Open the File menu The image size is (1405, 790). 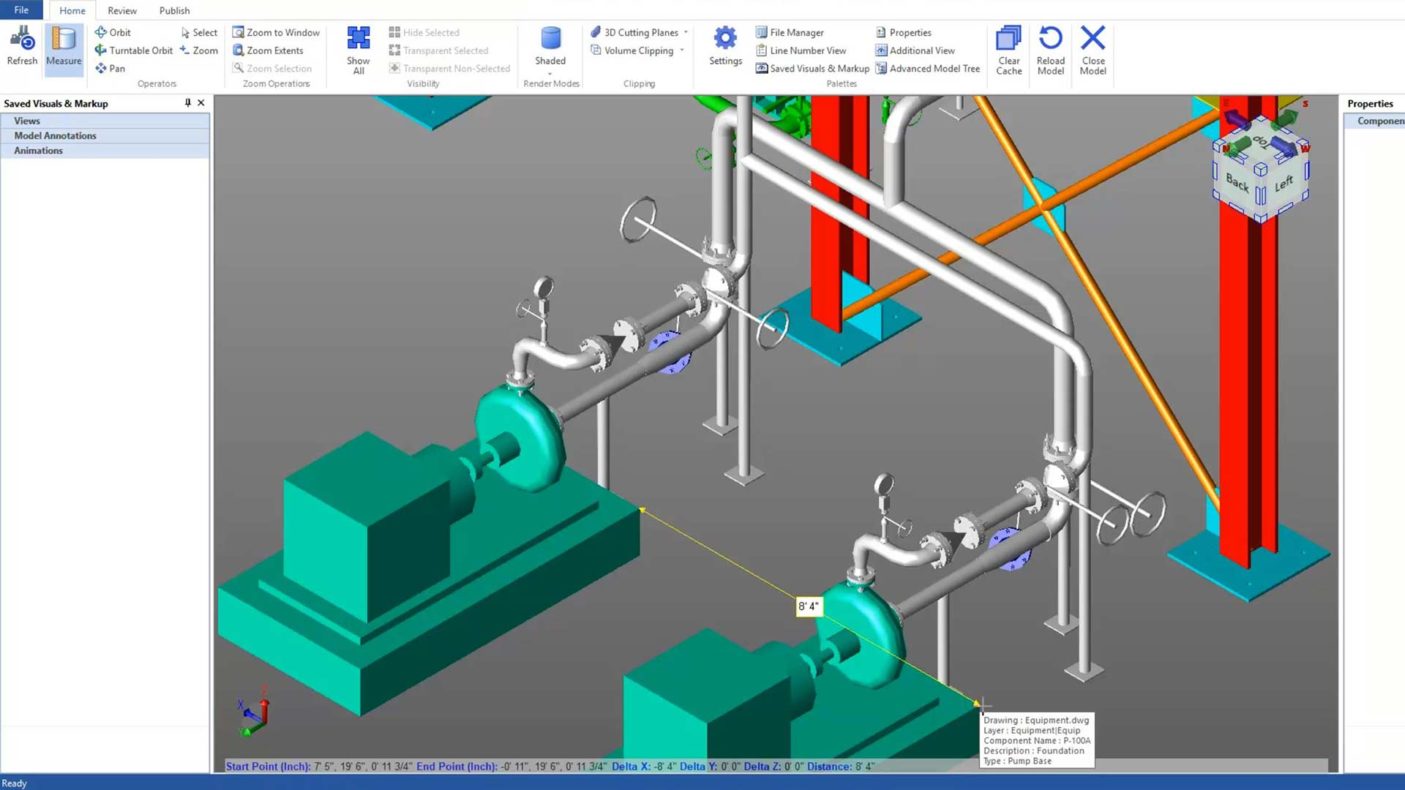[x=21, y=11]
